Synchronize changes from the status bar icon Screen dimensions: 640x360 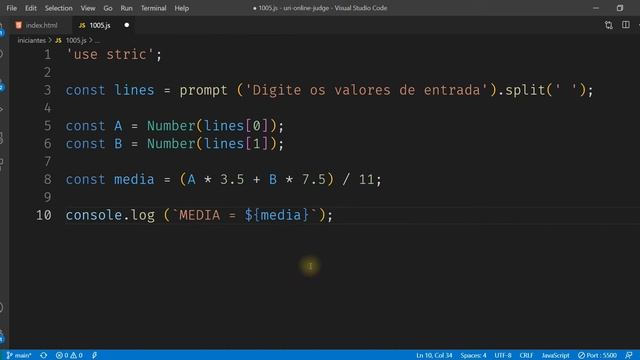pos(44,355)
